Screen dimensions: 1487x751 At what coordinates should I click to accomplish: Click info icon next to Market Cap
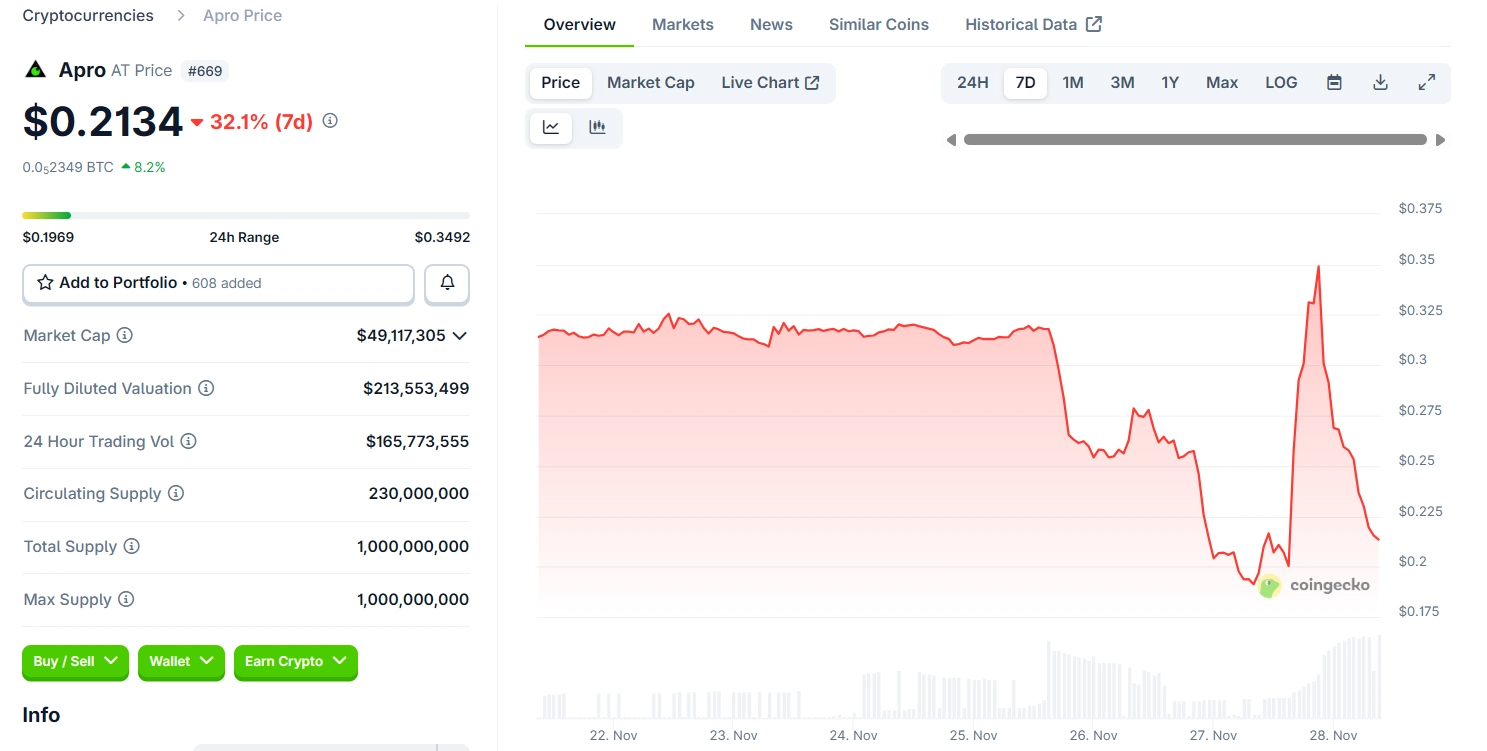pyautogui.click(x=125, y=336)
